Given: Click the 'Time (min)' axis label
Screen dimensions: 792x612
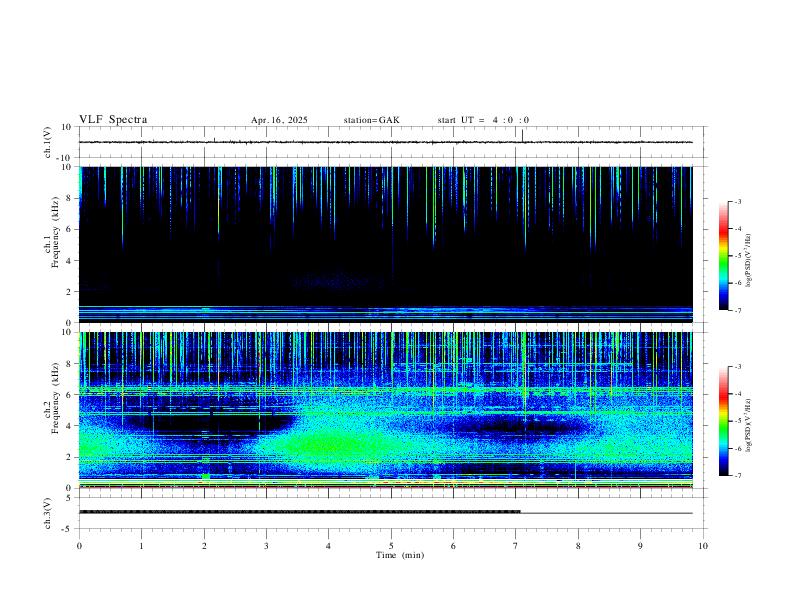Looking at the screenshot, I should pos(400,555).
